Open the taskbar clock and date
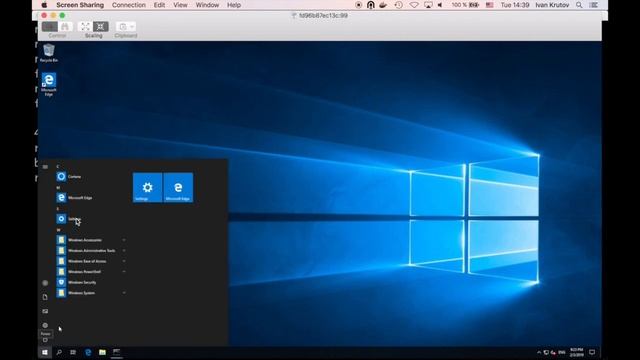 (x=577, y=352)
